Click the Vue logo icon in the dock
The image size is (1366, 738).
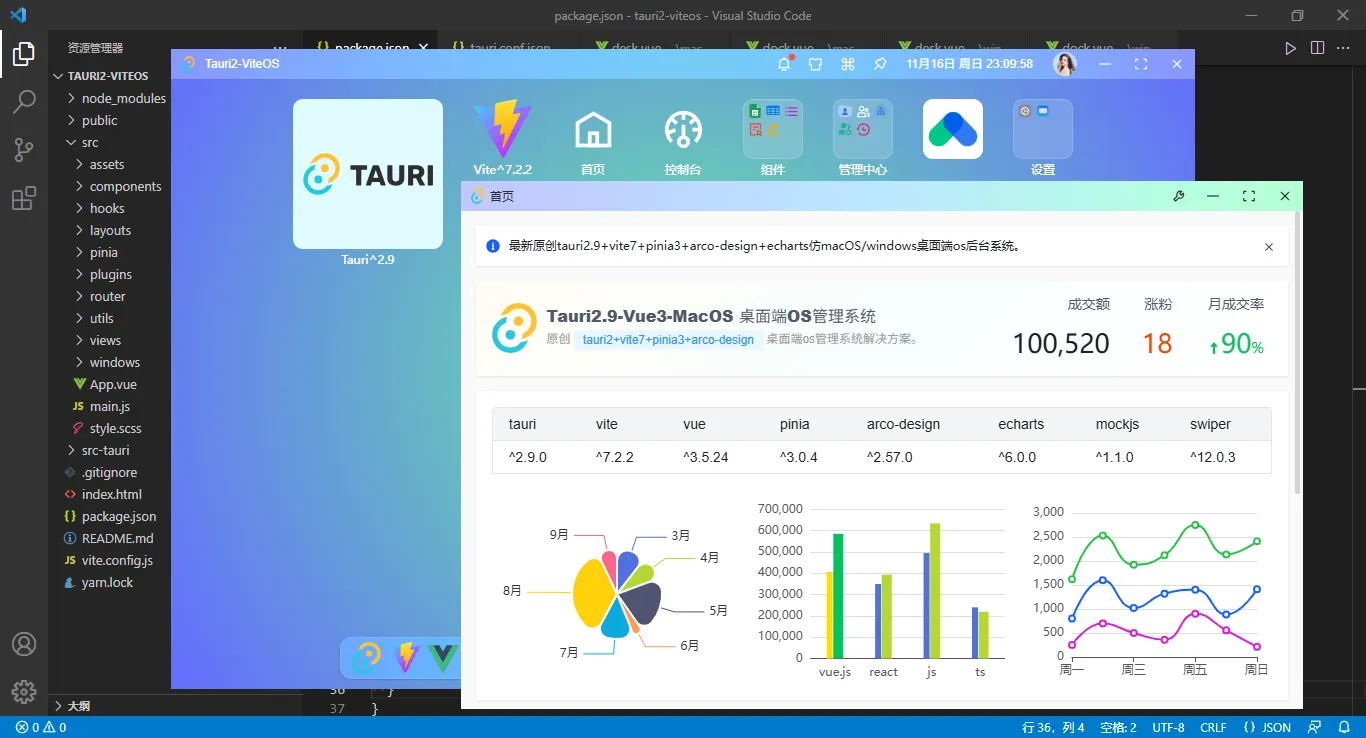(x=444, y=657)
